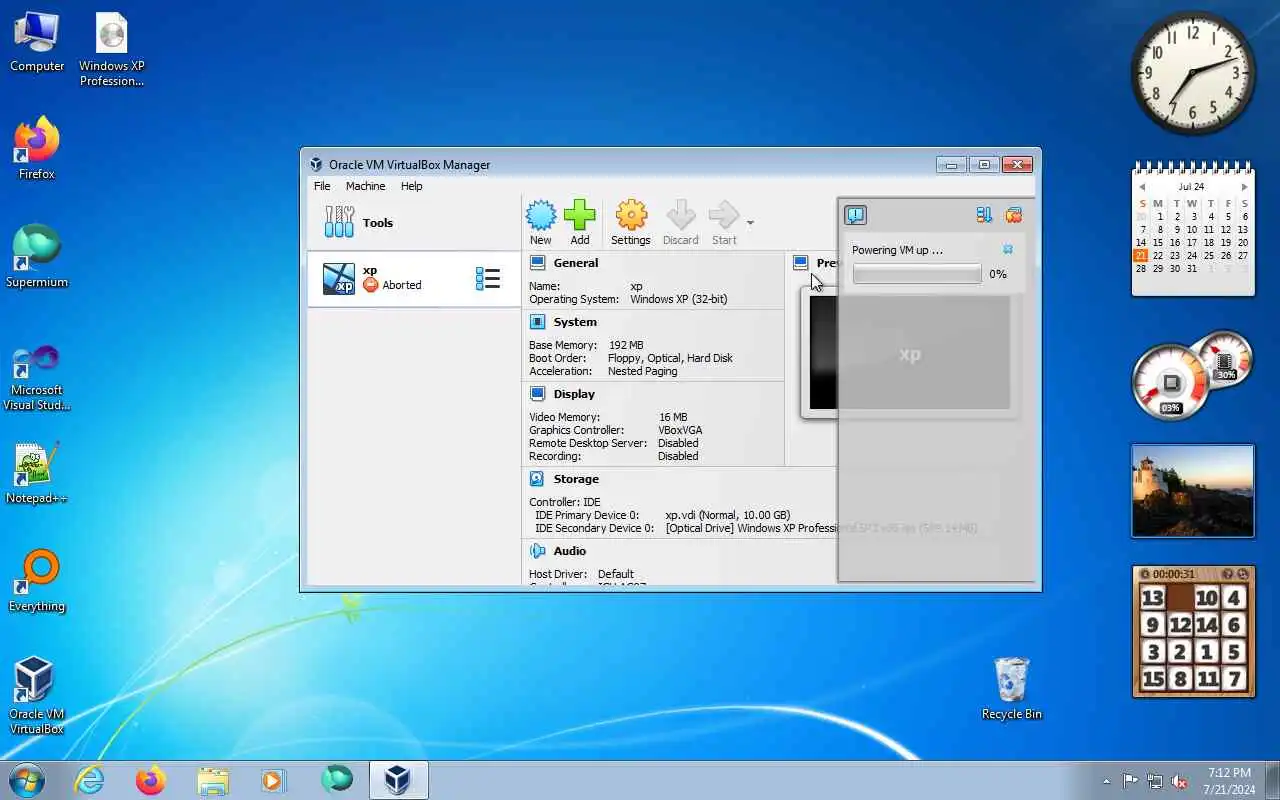Screen dimensions: 1280x800
Task: Click the lighthouse slideshow gadget picture
Action: [x=1193, y=491]
